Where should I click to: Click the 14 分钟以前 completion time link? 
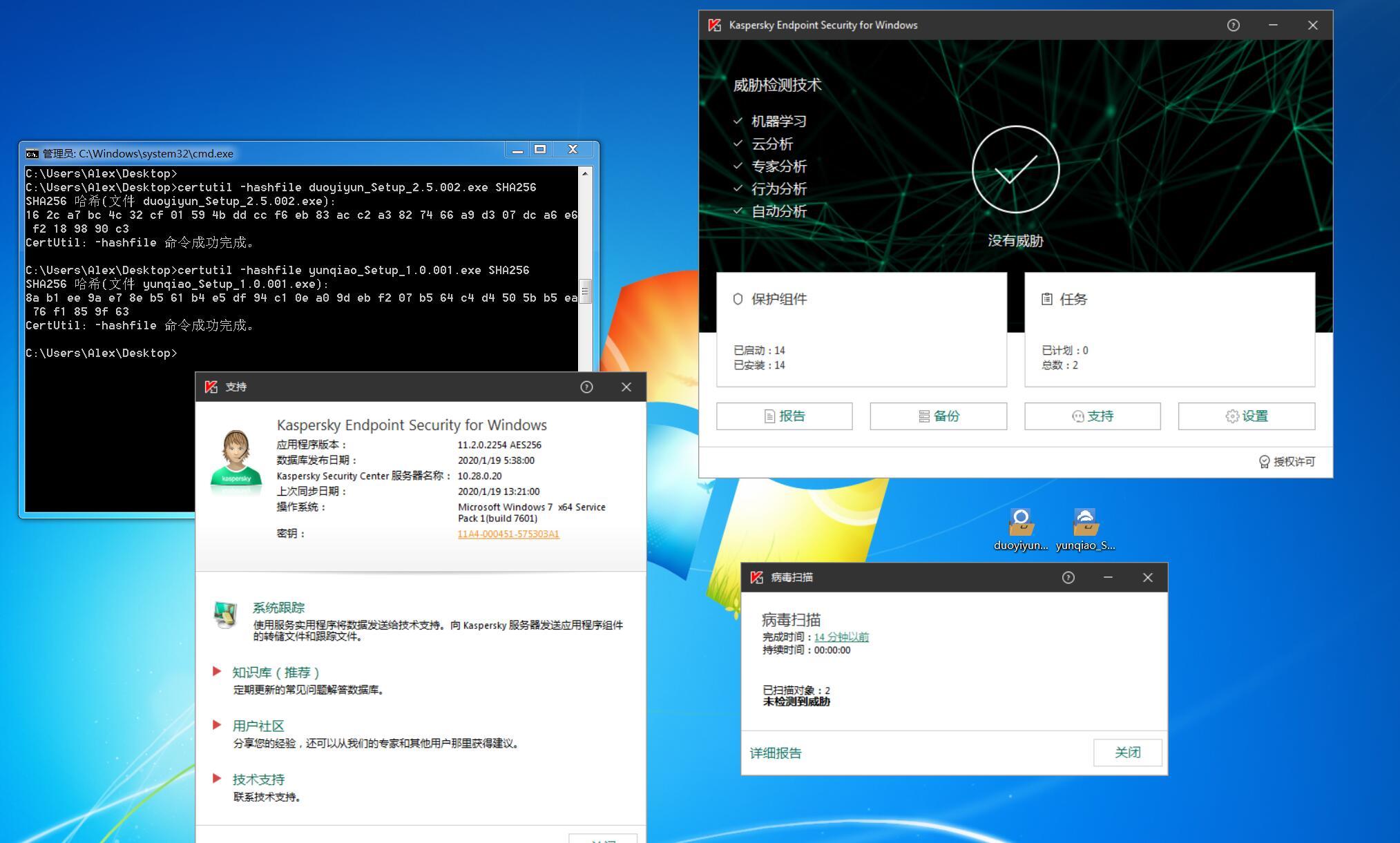click(x=841, y=637)
